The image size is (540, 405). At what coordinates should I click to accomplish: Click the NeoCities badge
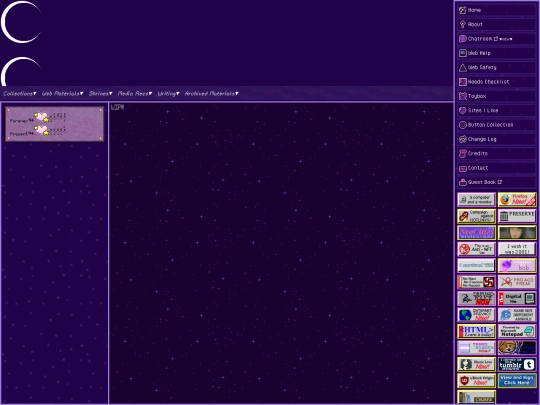tap(477, 232)
